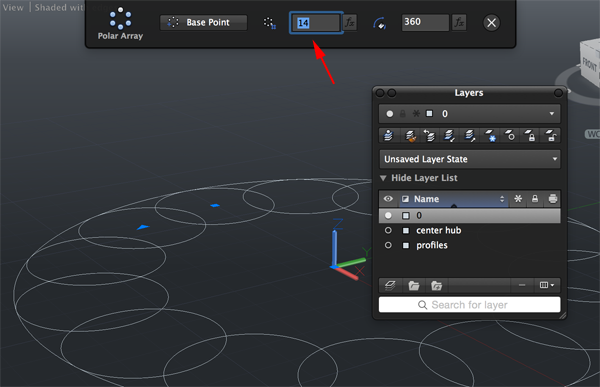Click the color column header icon

405,199
